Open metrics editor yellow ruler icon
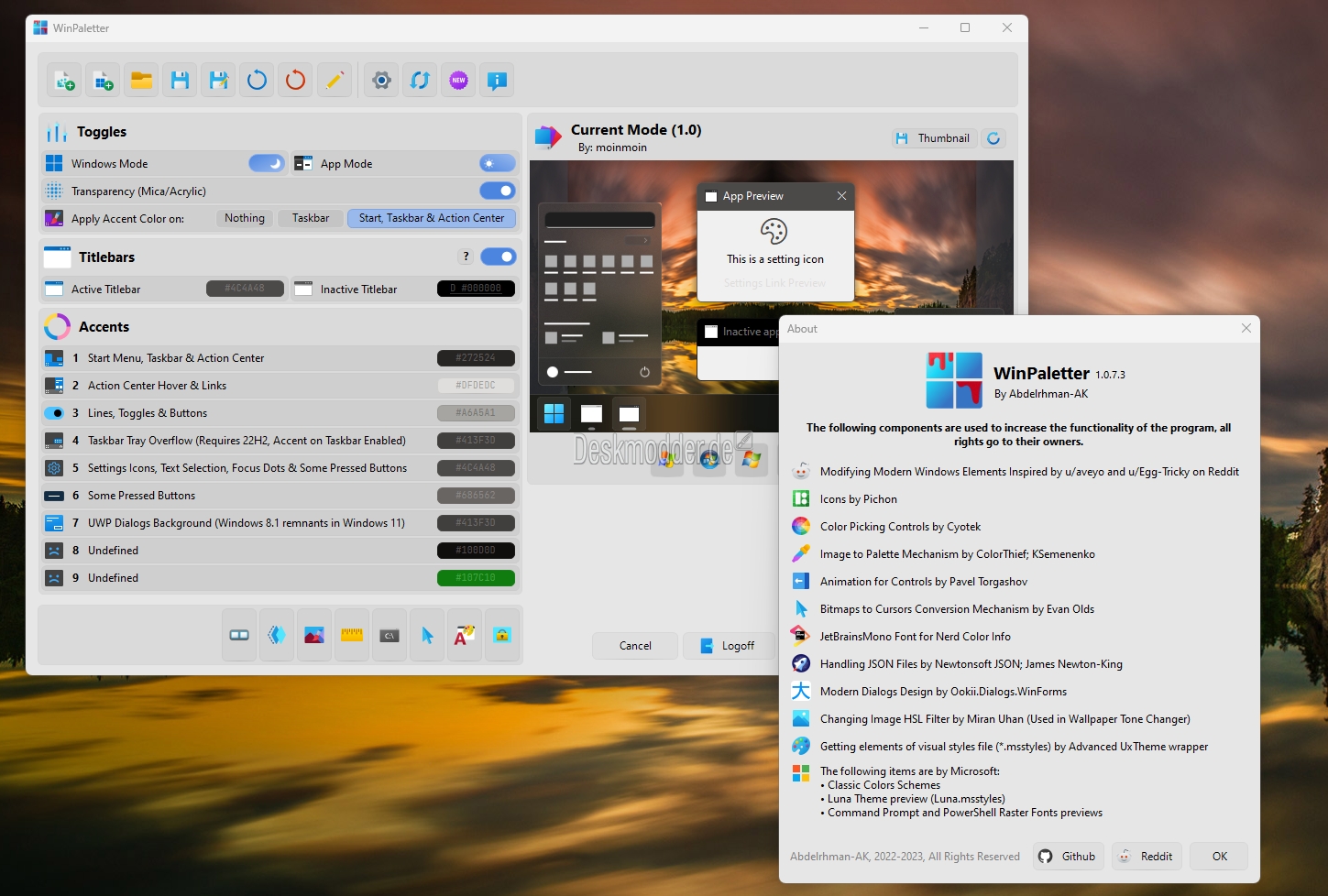 (x=352, y=635)
